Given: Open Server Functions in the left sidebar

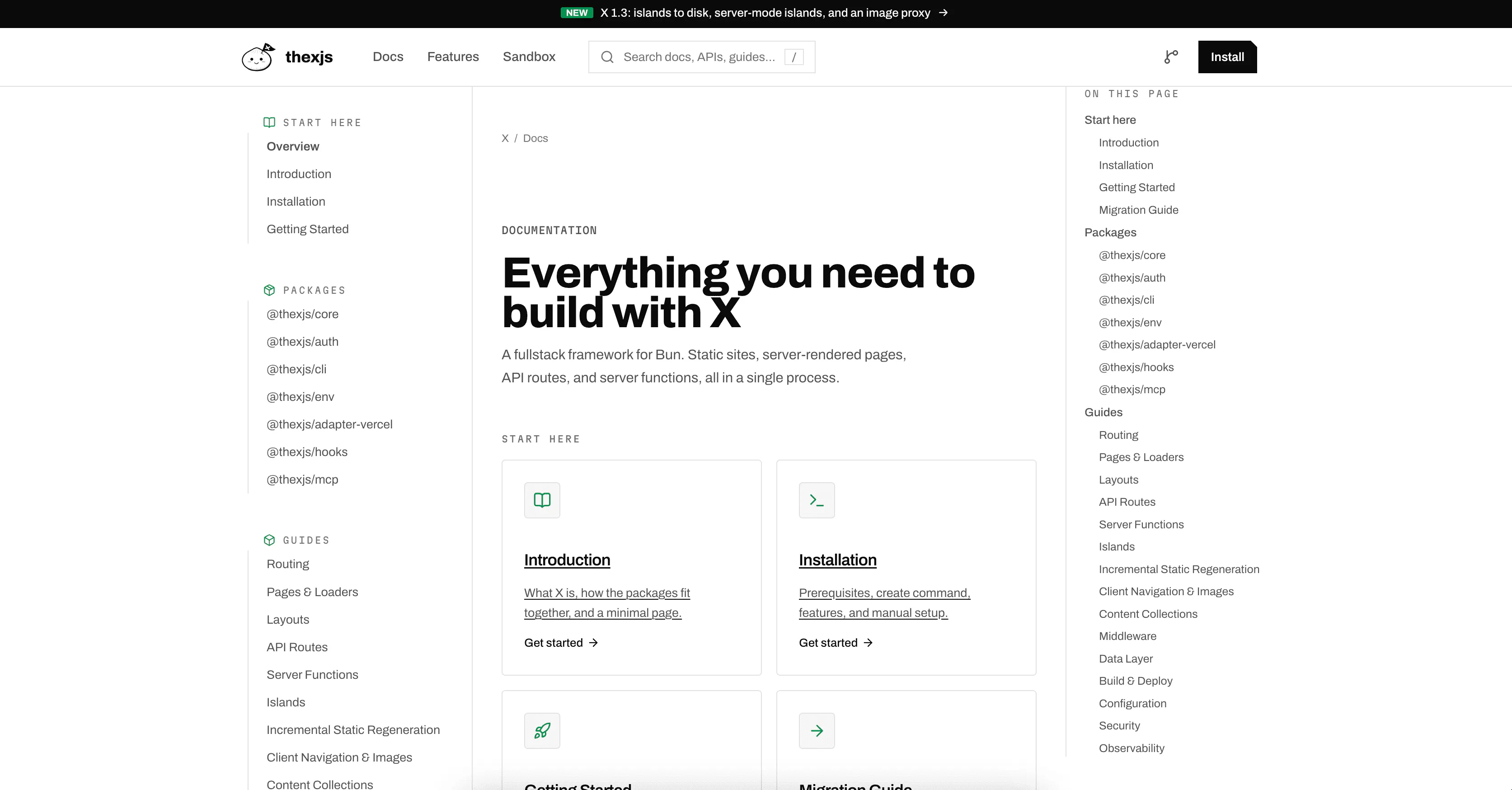Looking at the screenshot, I should [x=312, y=675].
